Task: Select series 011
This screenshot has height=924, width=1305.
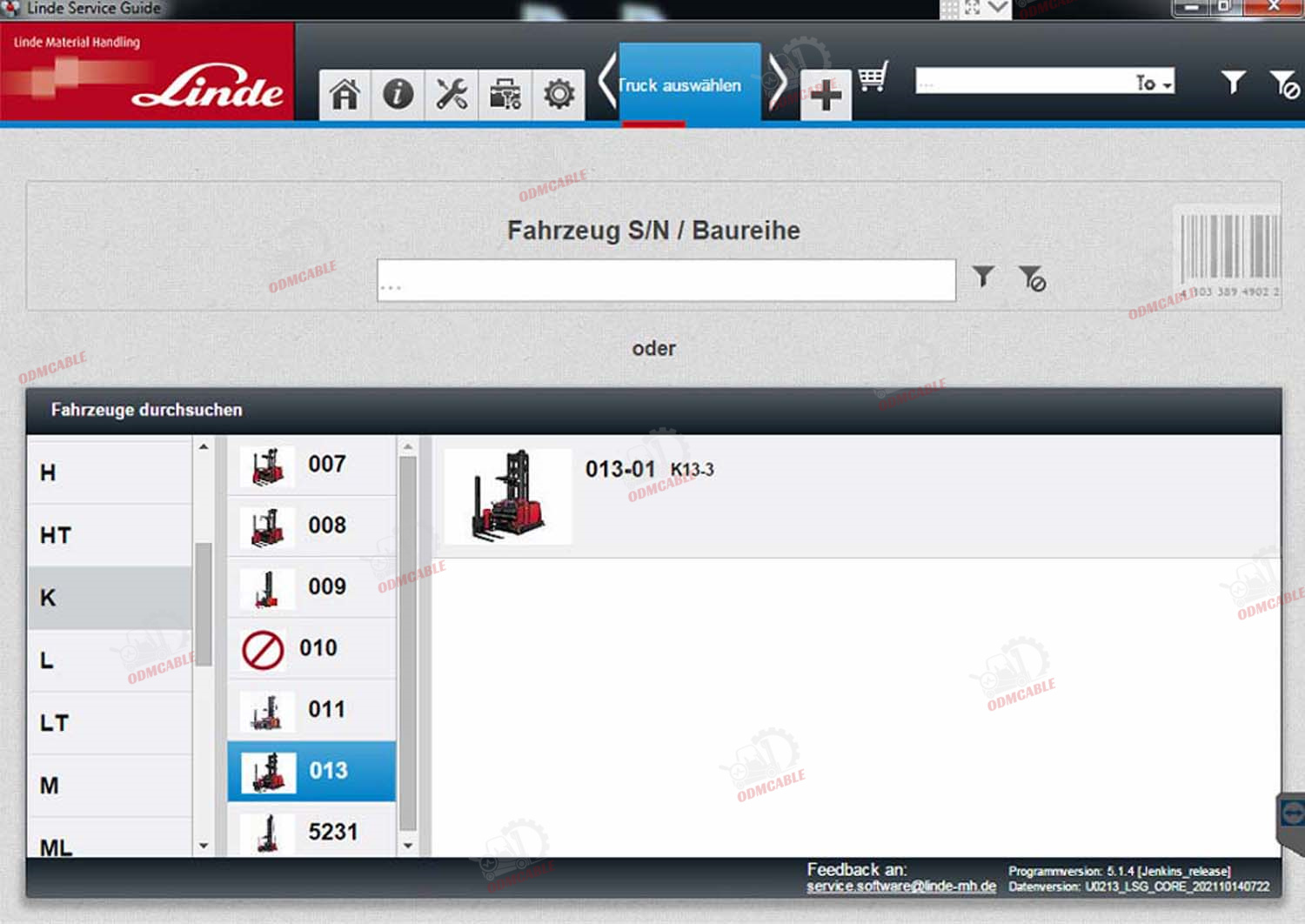Action: point(311,710)
